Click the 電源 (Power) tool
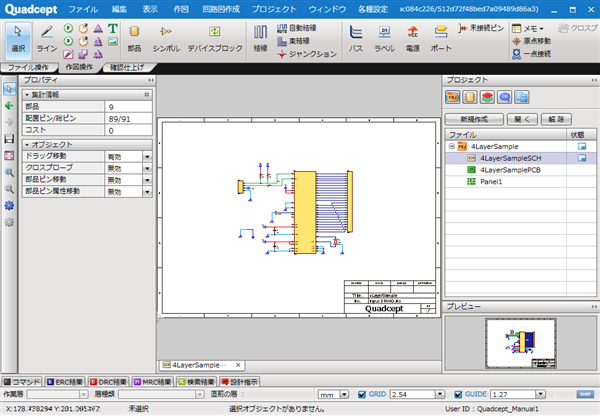Screen dimensions: 600x416 pos(412,39)
